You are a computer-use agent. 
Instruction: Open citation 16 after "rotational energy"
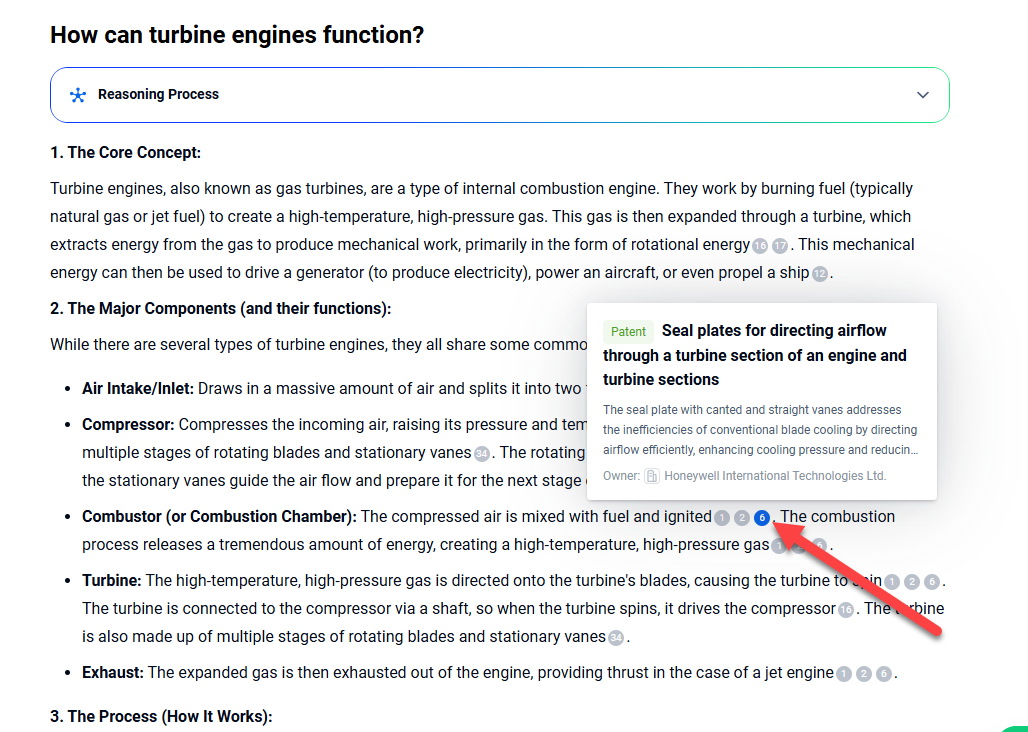click(x=760, y=246)
